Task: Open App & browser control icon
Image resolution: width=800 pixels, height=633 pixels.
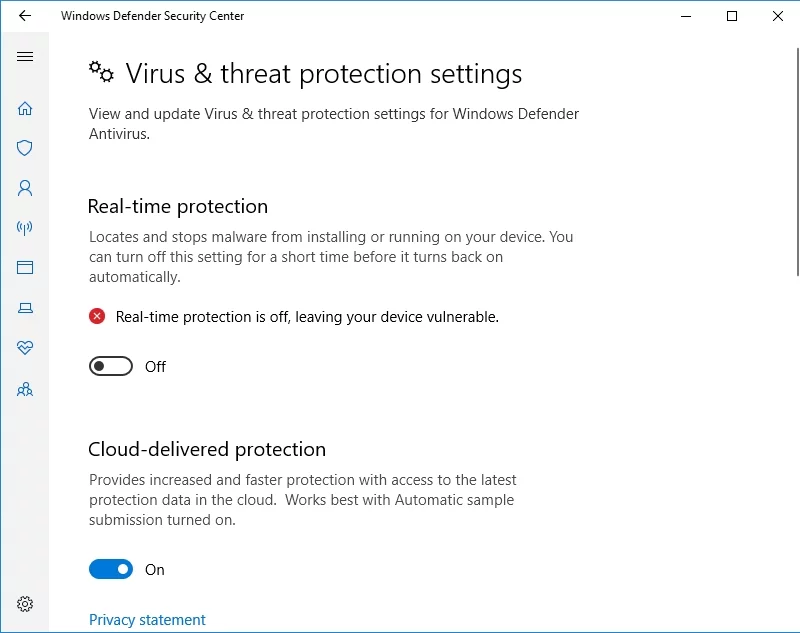Action: (25, 268)
